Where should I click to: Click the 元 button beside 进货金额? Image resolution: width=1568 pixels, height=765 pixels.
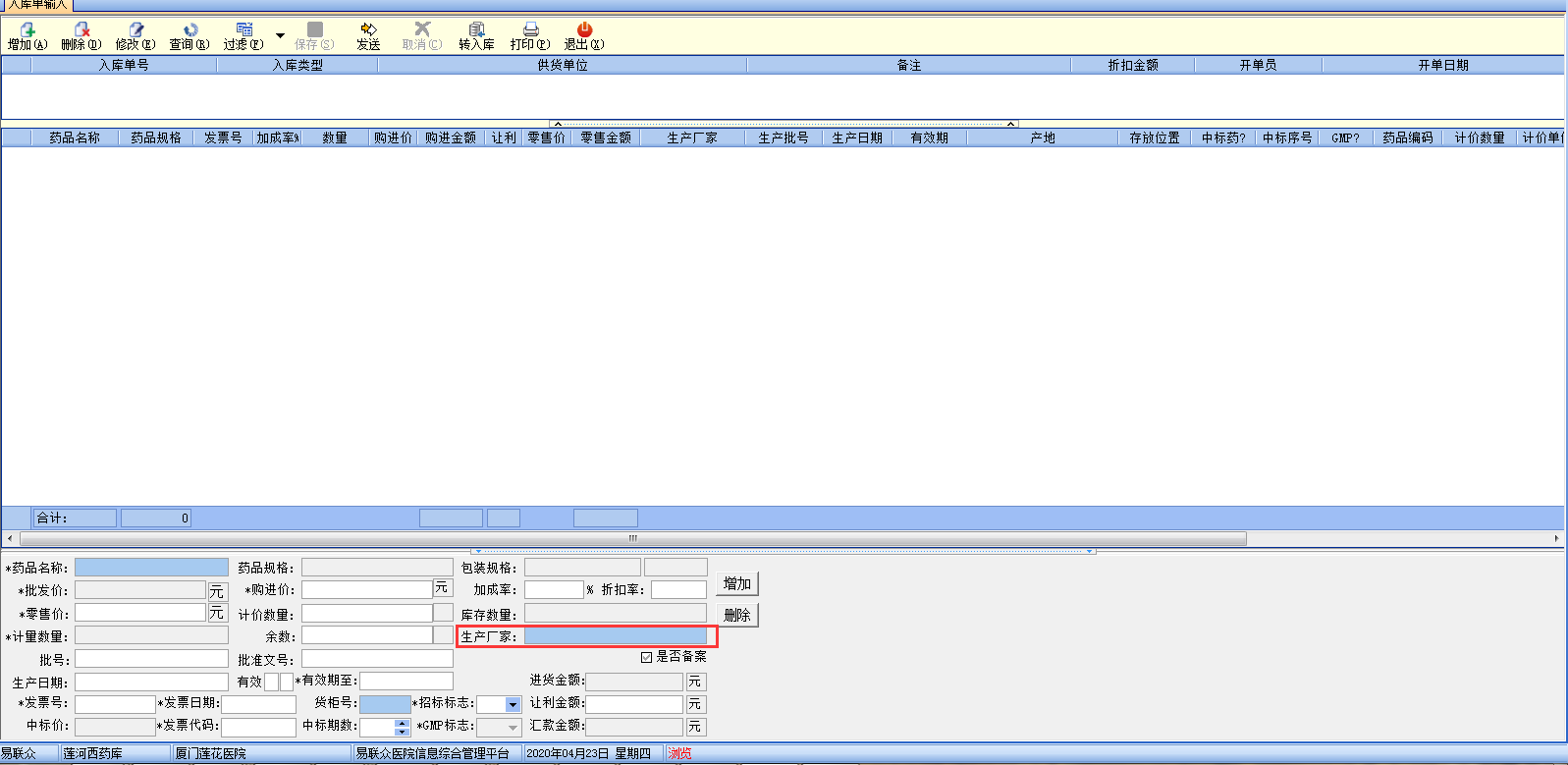(695, 682)
